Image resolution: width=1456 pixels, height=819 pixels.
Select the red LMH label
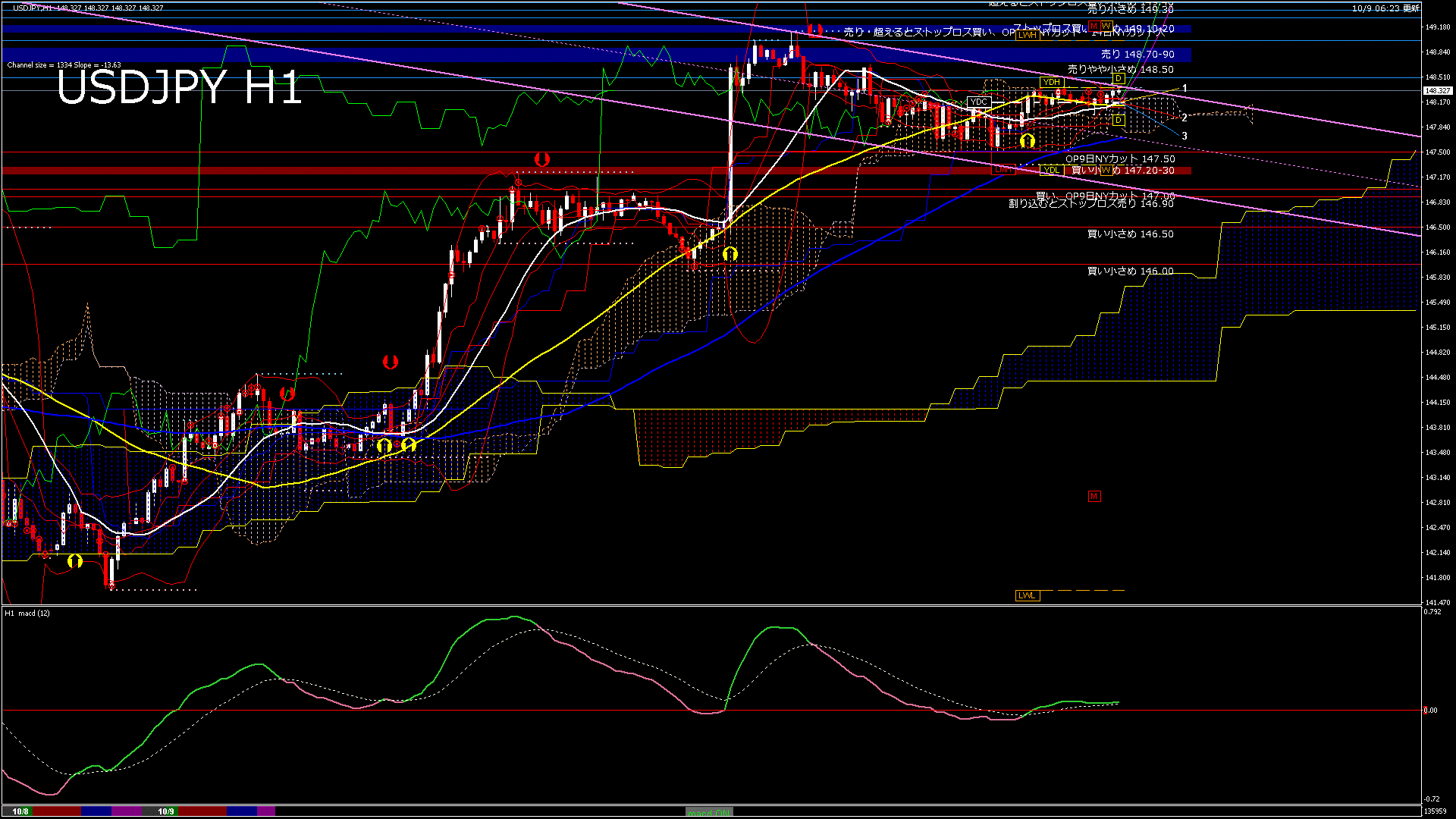1003,170
